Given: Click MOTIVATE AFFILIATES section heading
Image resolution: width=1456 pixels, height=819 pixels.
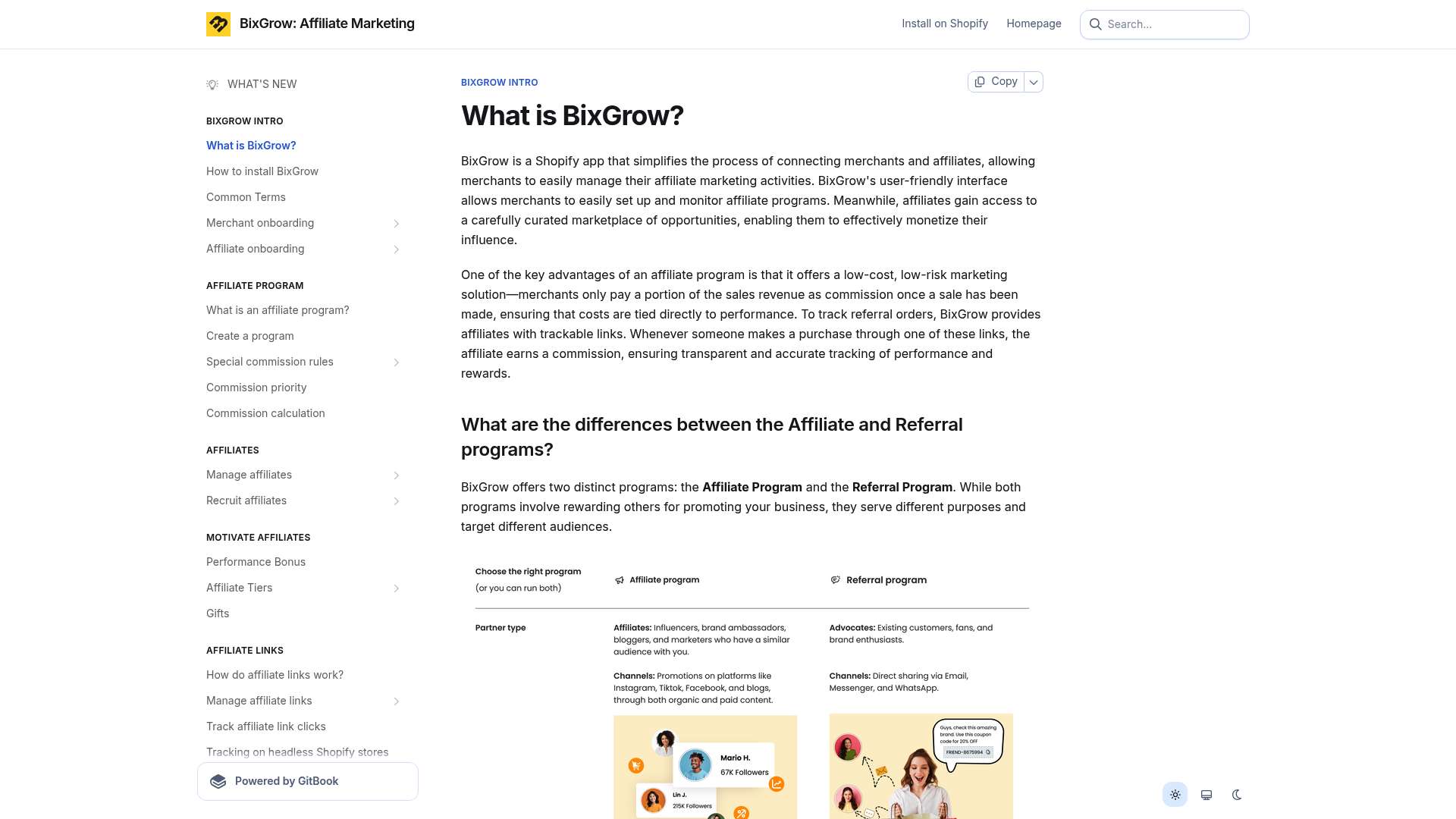Looking at the screenshot, I should click(258, 538).
